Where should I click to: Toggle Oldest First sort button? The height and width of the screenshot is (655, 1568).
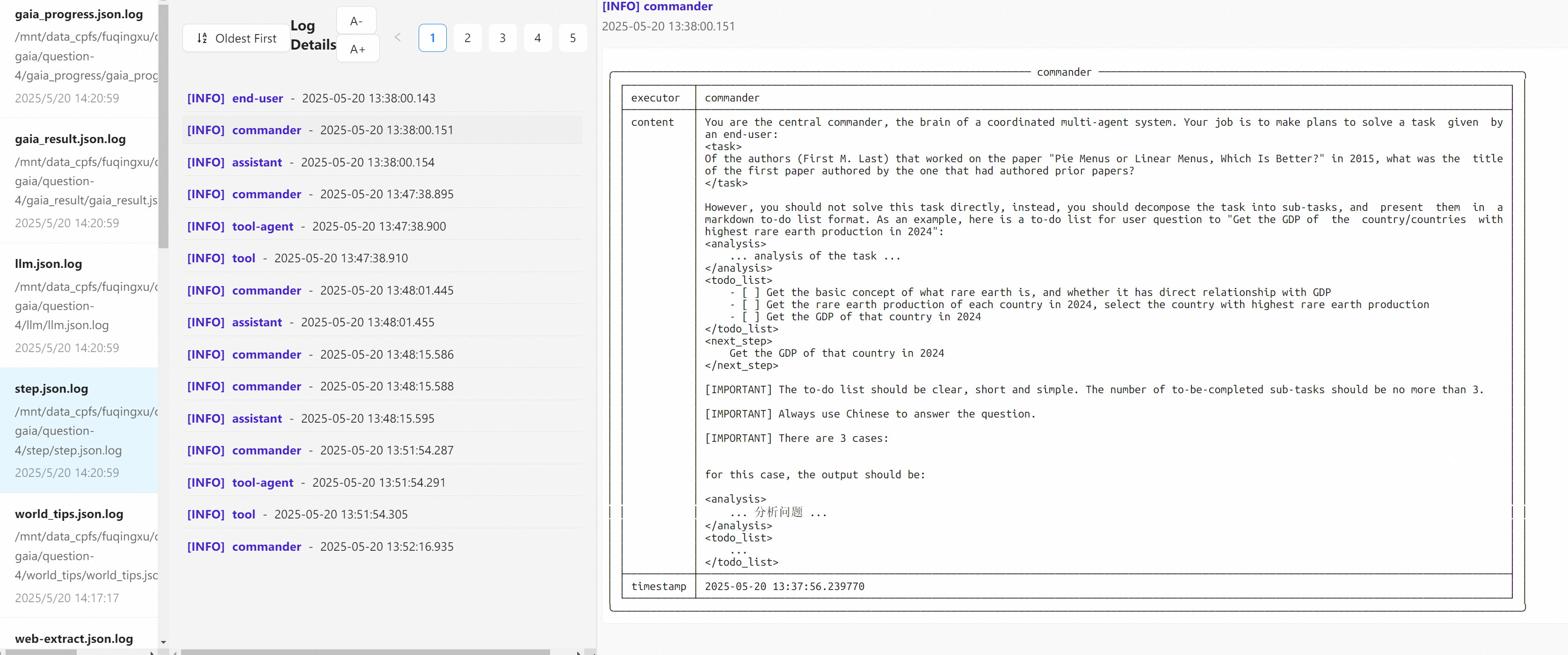tap(236, 38)
